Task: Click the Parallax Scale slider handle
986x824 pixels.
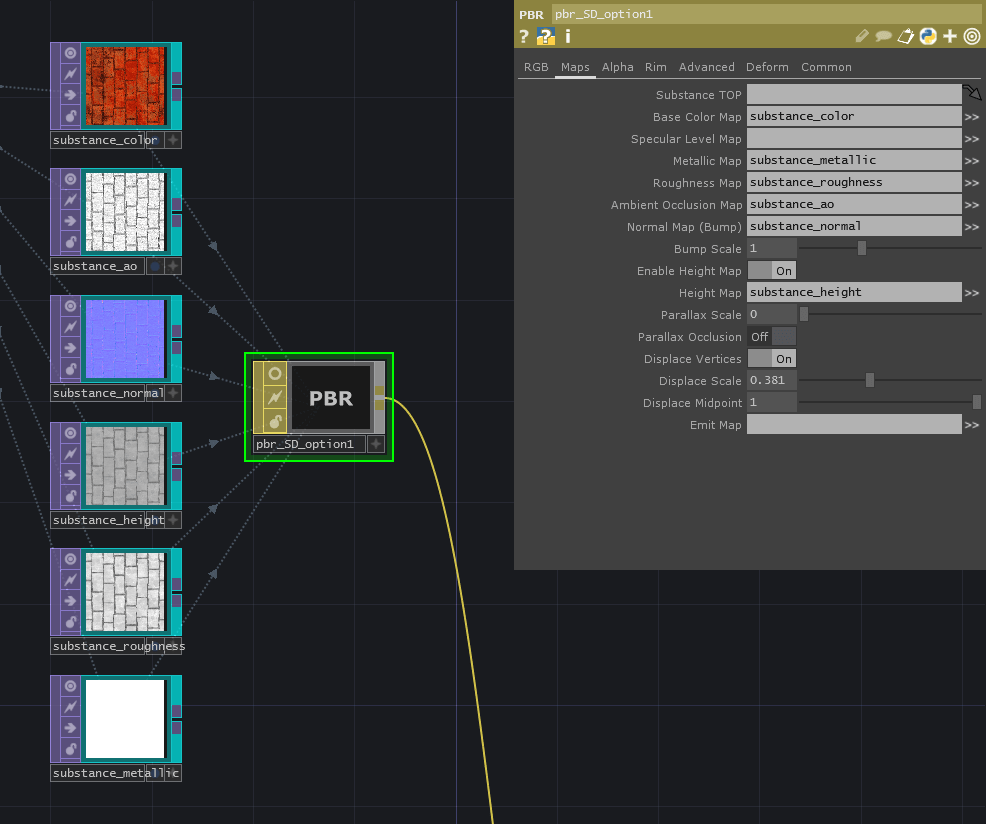Action: tap(804, 315)
